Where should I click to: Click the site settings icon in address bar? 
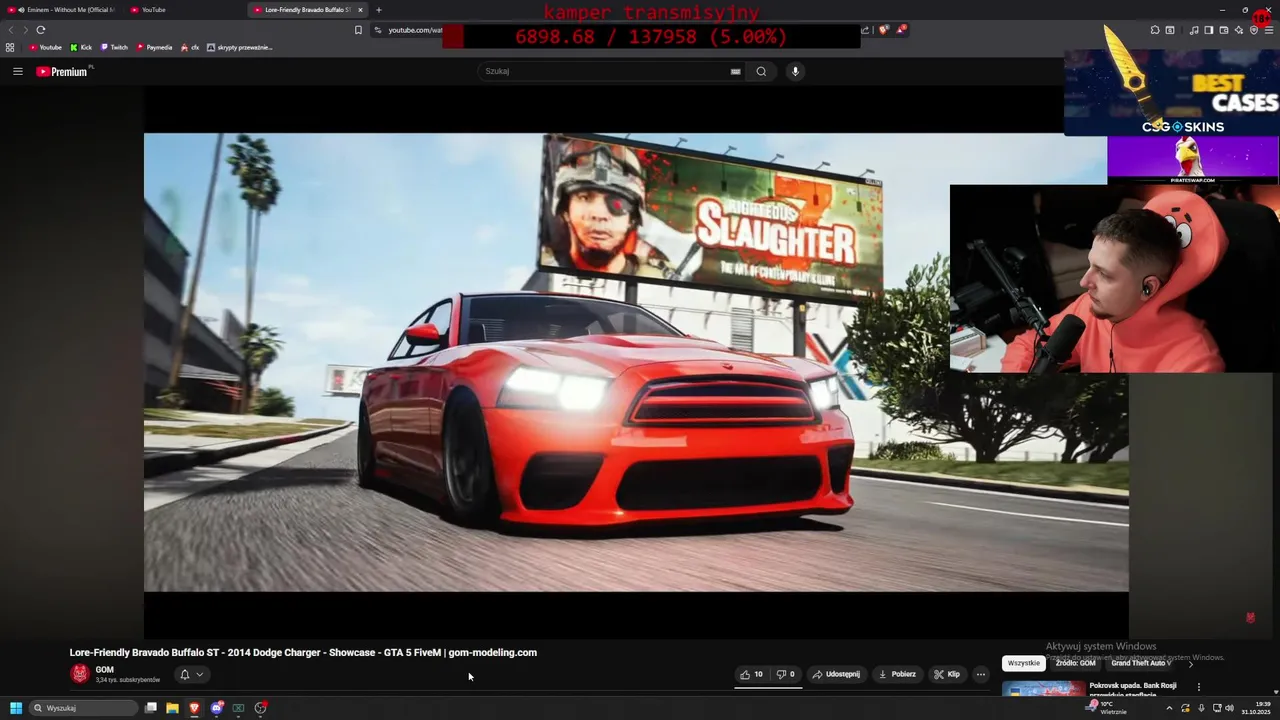tap(378, 30)
